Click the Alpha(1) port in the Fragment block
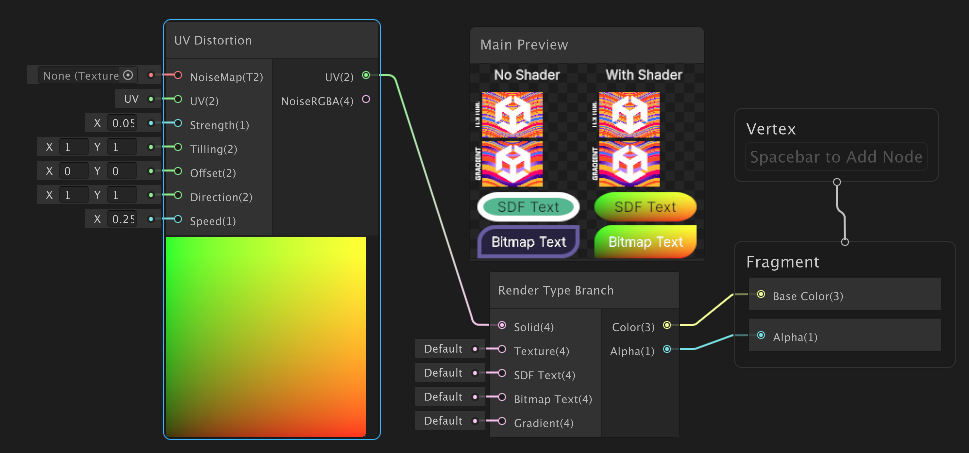This screenshot has width=969, height=453. coord(761,336)
